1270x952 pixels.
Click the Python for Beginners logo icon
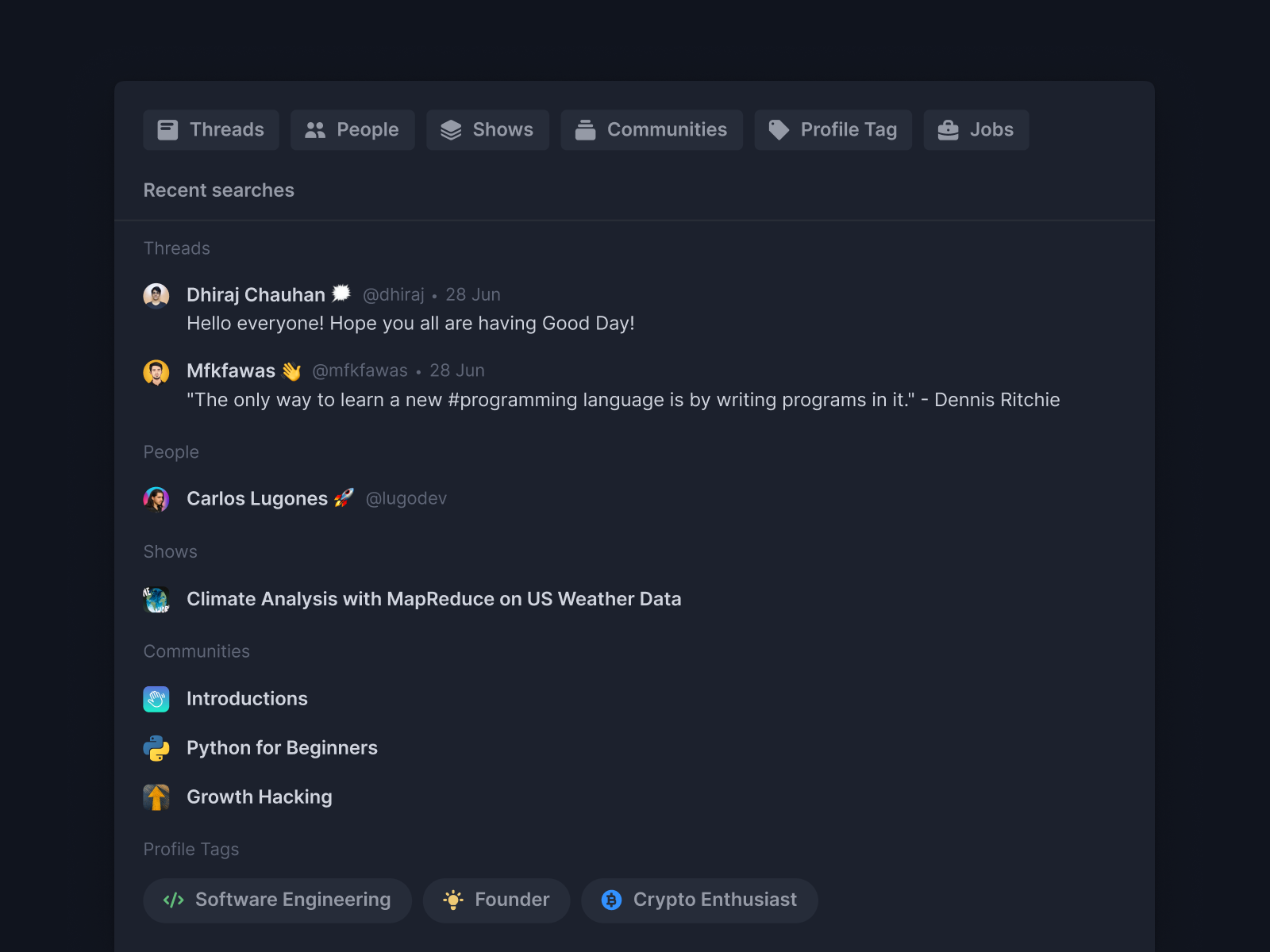[156, 748]
